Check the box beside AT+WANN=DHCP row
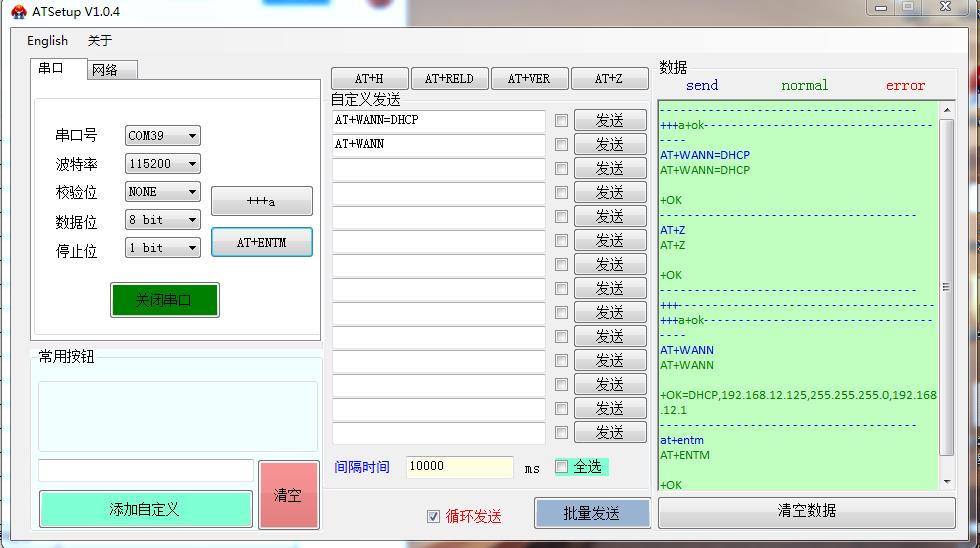Image resolution: width=980 pixels, height=548 pixels. coord(561,120)
